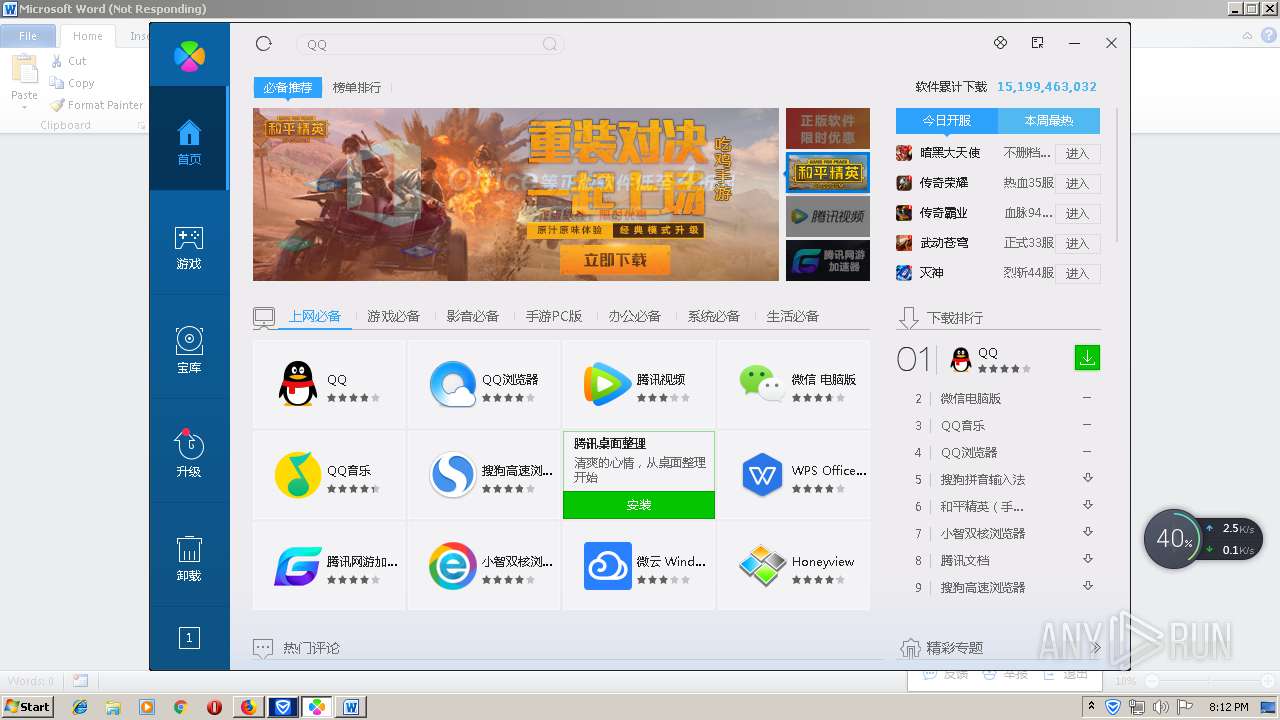This screenshot has height=720, width=1280.
Task: Open the 游戏 games section in sidebar
Action: (x=189, y=248)
